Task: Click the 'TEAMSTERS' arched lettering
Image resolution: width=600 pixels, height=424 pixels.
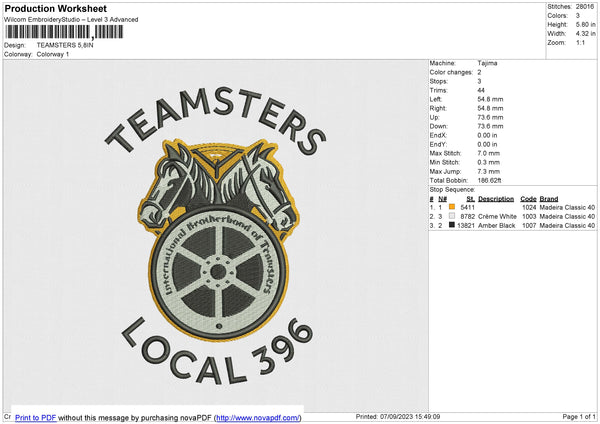Action: point(216,119)
